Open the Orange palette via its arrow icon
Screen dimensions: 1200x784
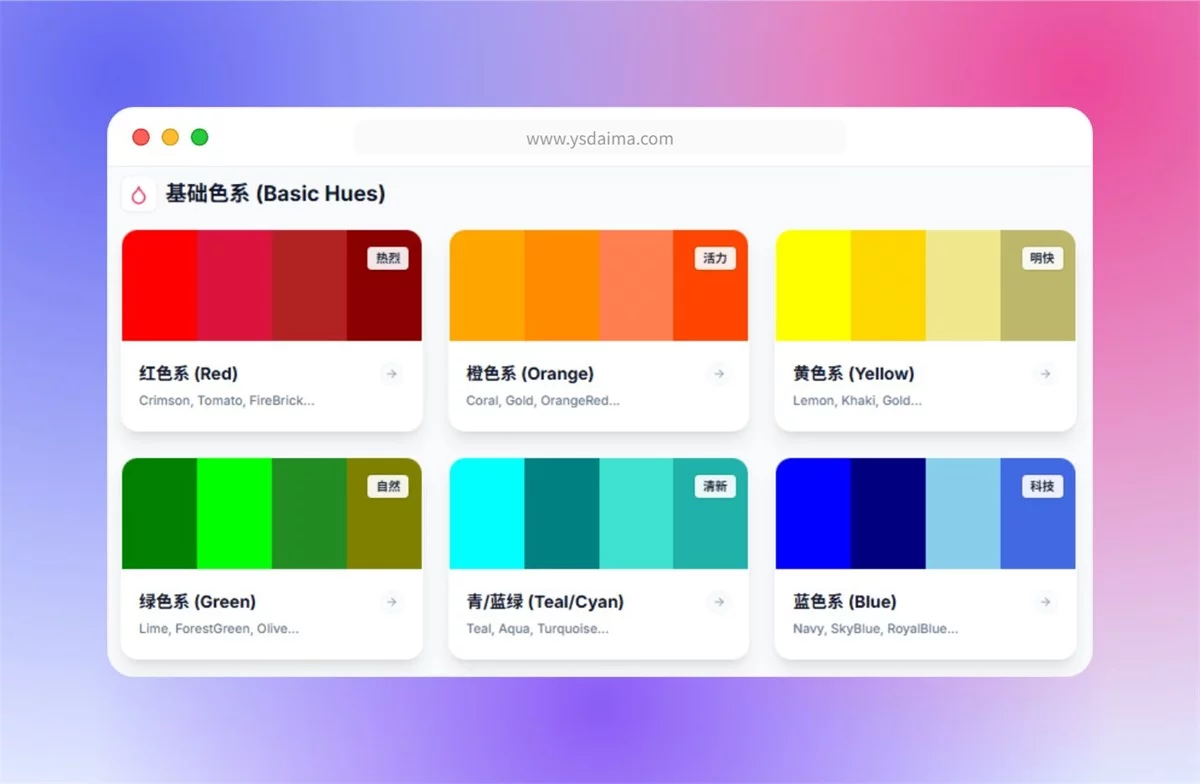[718, 374]
